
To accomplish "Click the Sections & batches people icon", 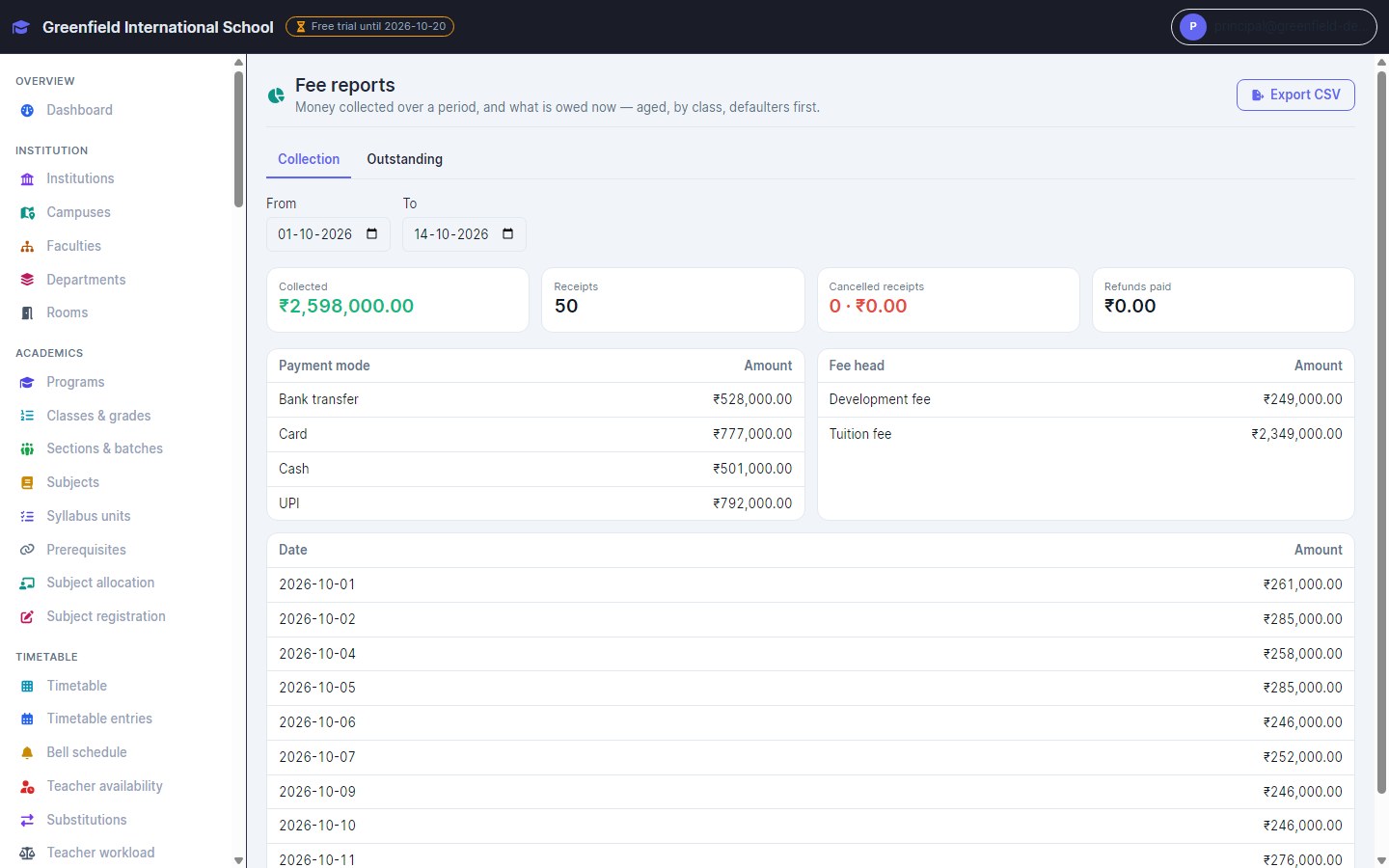I will [x=27, y=449].
